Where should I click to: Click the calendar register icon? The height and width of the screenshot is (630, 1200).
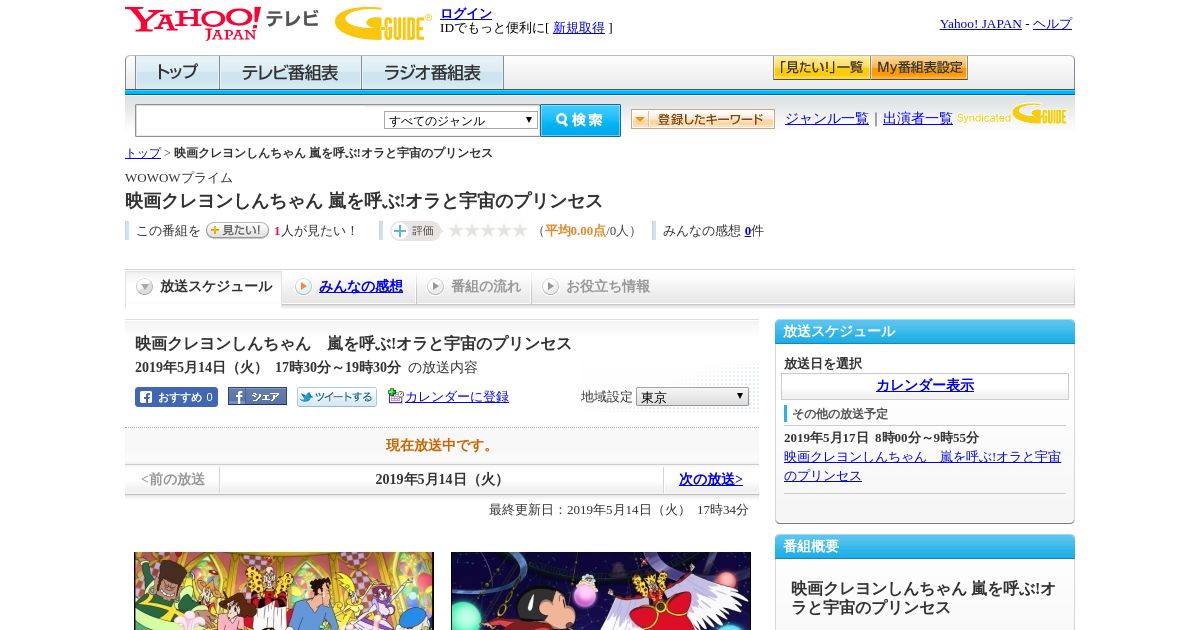click(395, 396)
